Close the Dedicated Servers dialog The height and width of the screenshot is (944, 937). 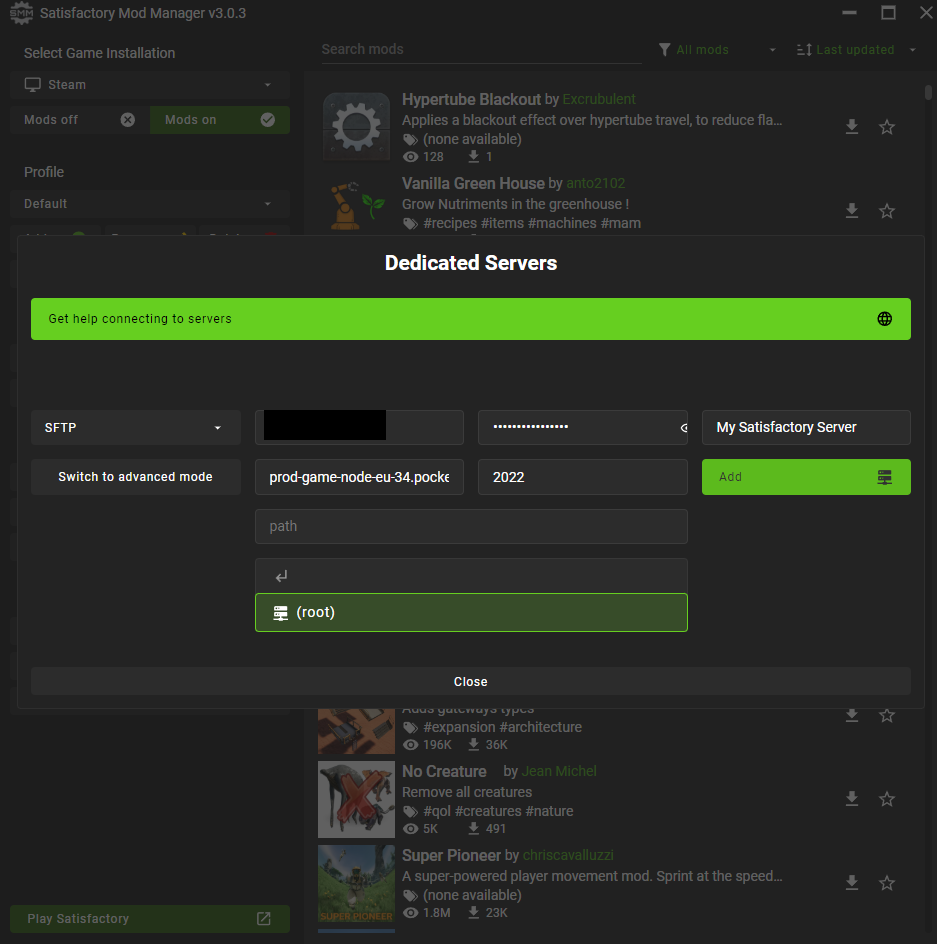pyautogui.click(x=470, y=682)
